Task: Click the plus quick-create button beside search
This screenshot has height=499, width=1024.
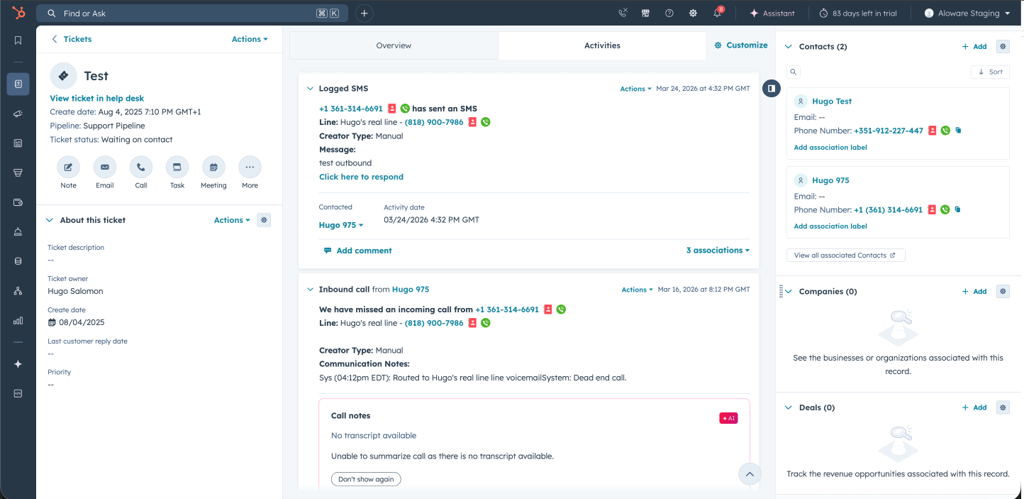Action: click(364, 13)
